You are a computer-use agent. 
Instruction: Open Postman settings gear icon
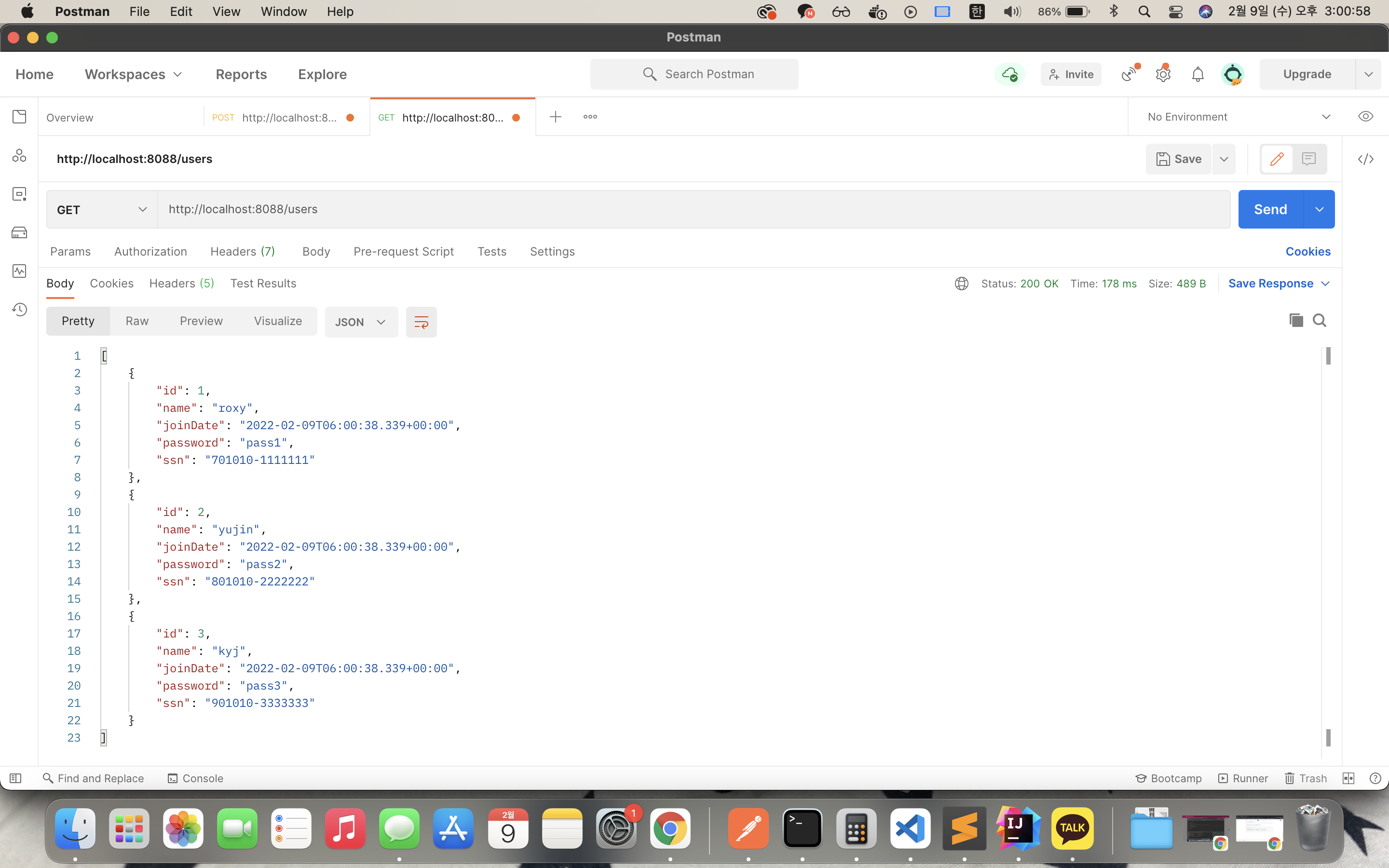point(1163,74)
